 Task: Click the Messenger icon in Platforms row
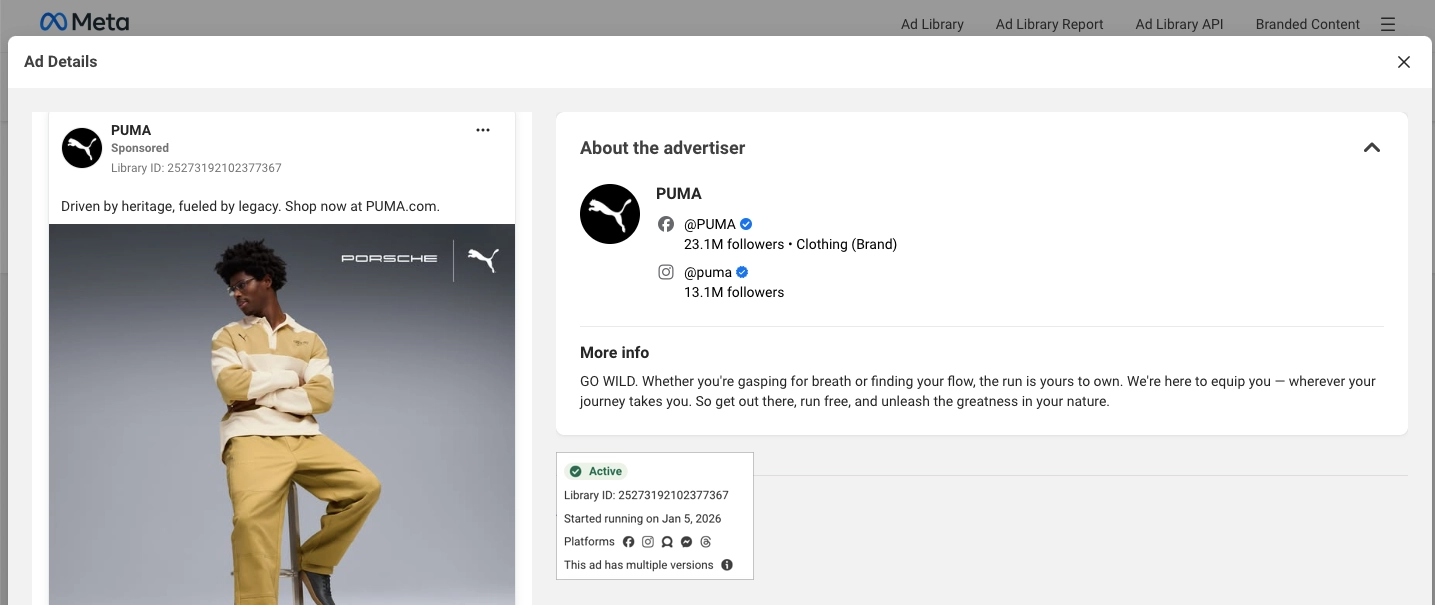coord(686,542)
